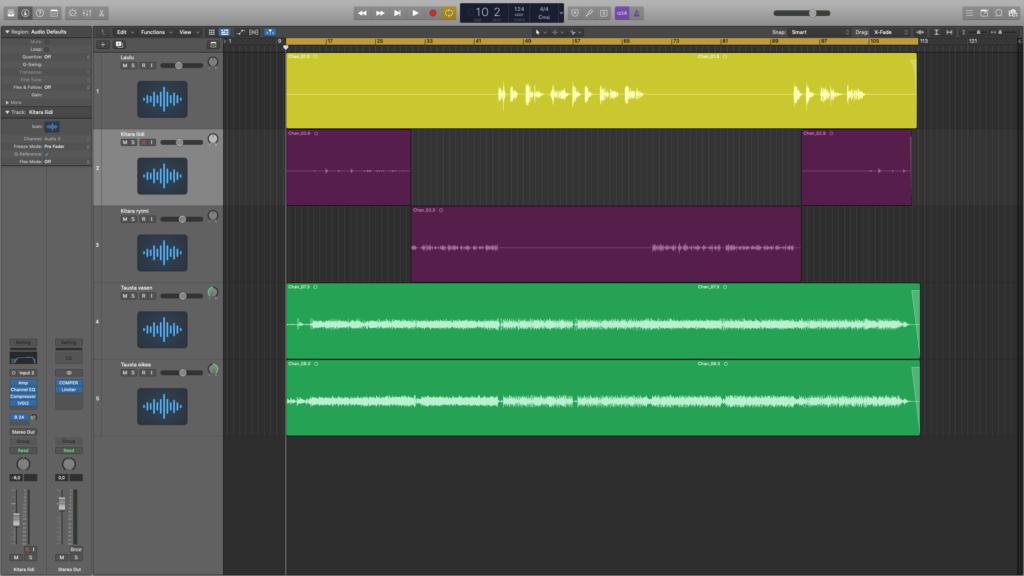Click the Read automation button on Kitara liidi strip

point(23,451)
